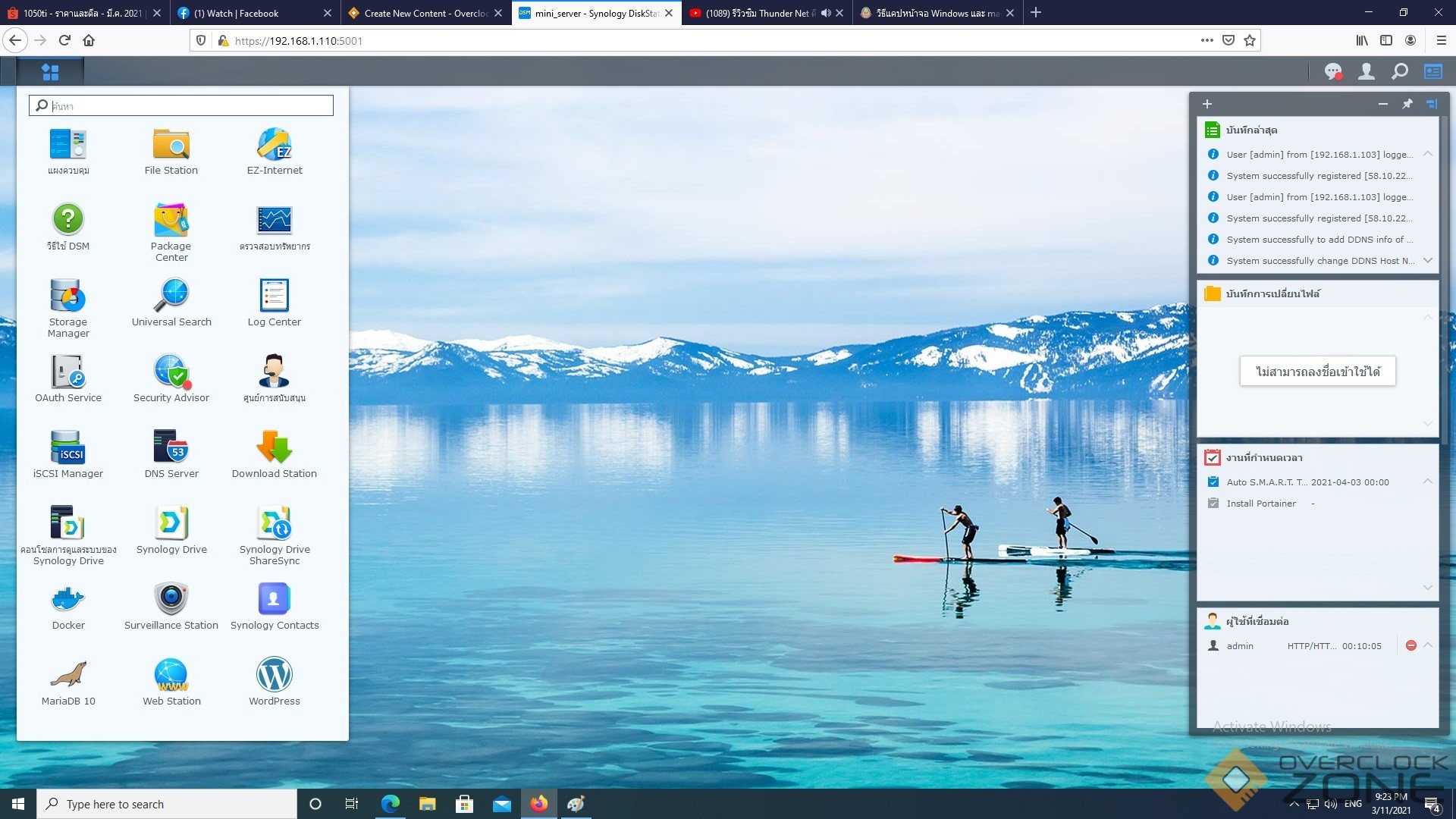Viewport: 1456px width, 819px height.
Task: Add a new widget with plus button
Action: (x=1207, y=104)
